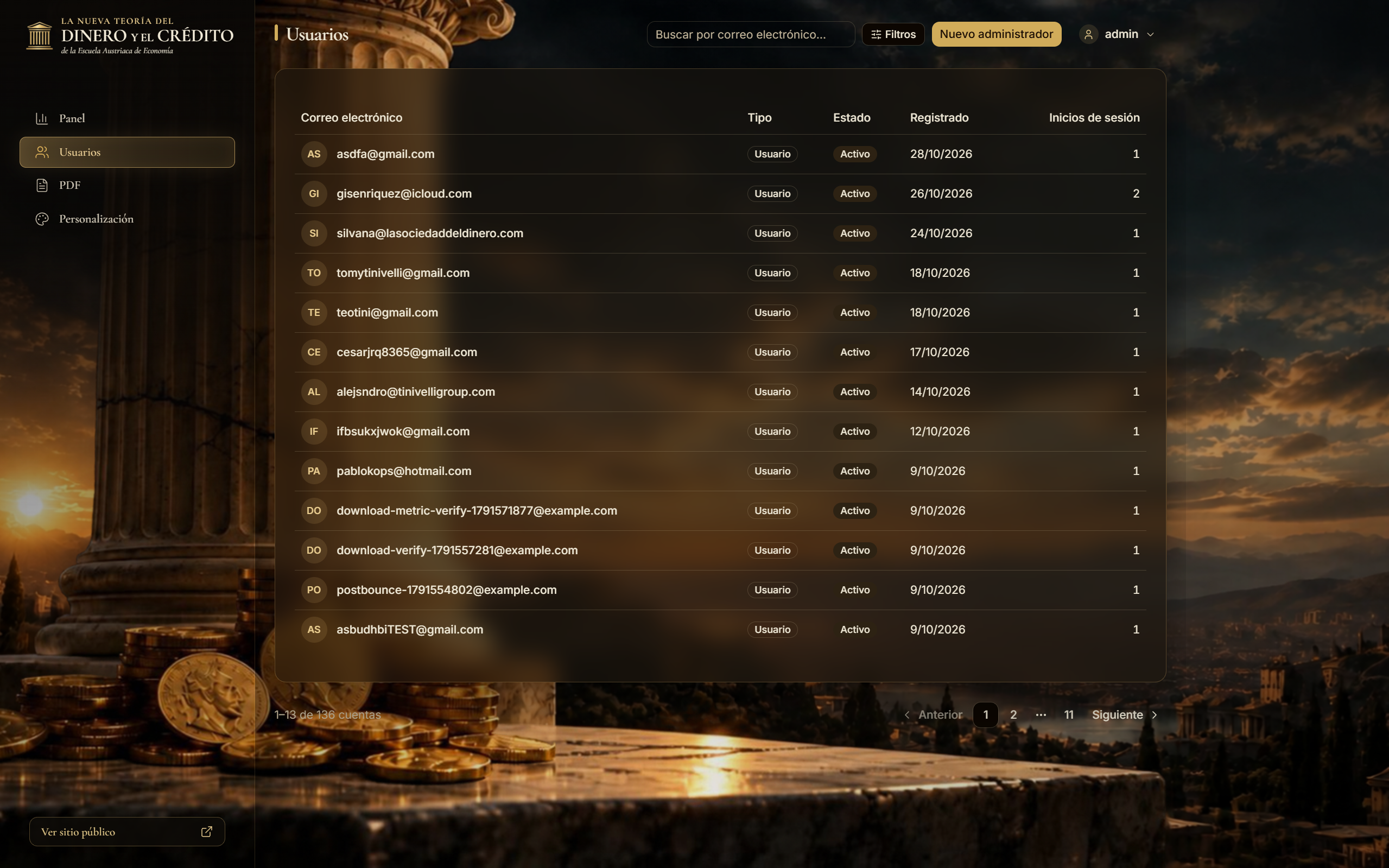The height and width of the screenshot is (868, 1389).
Task: Click the Correo electrónico column header
Action: (x=351, y=118)
